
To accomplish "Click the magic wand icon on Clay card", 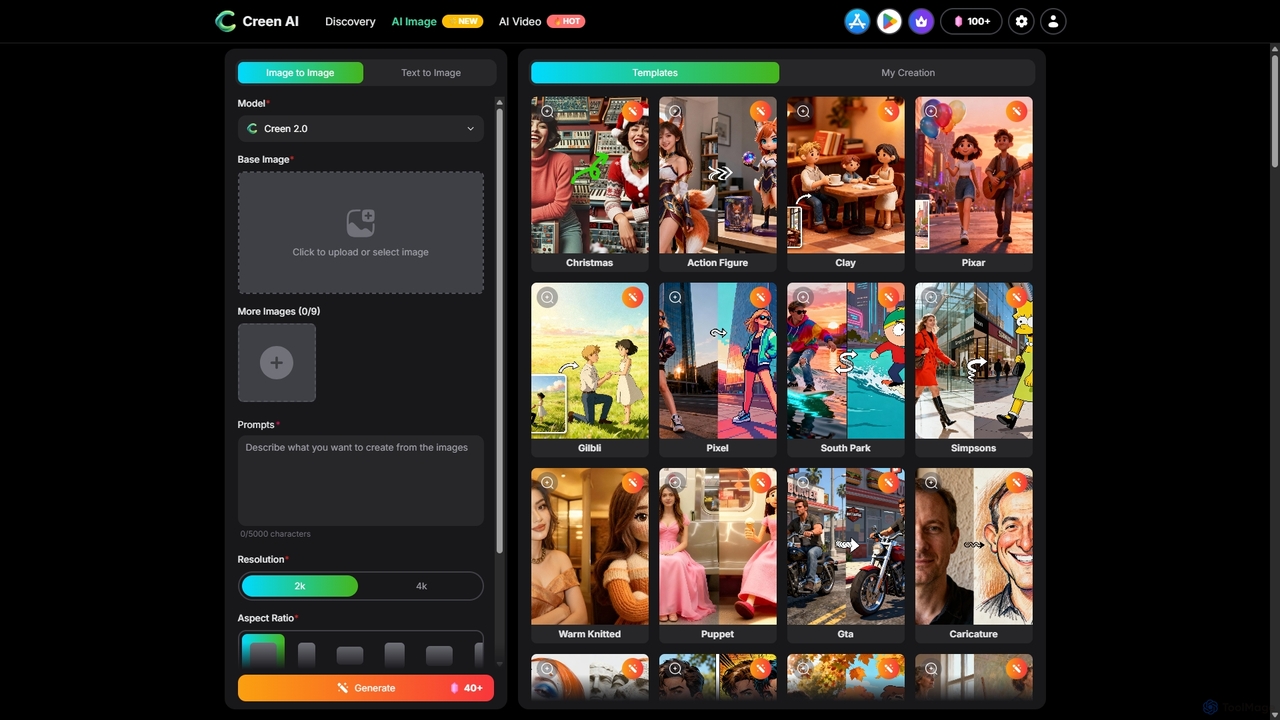I will pyautogui.click(x=888, y=111).
